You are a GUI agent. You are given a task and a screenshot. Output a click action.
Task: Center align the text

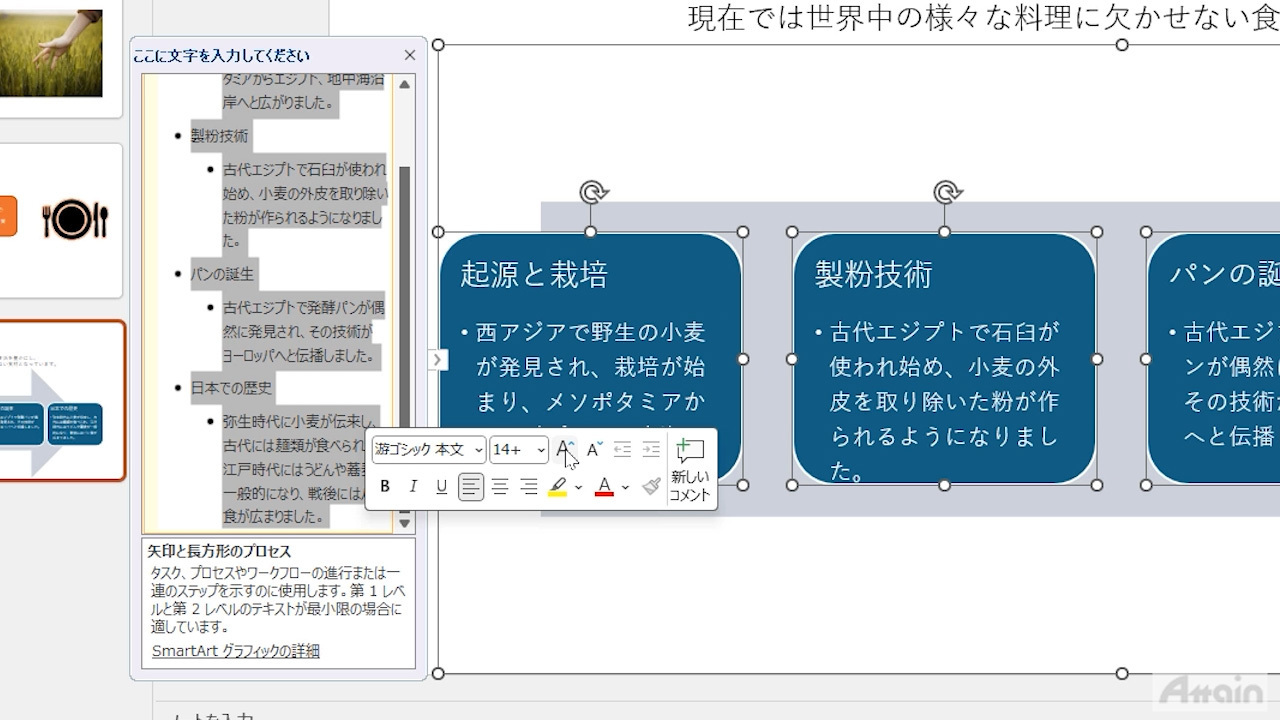500,487
